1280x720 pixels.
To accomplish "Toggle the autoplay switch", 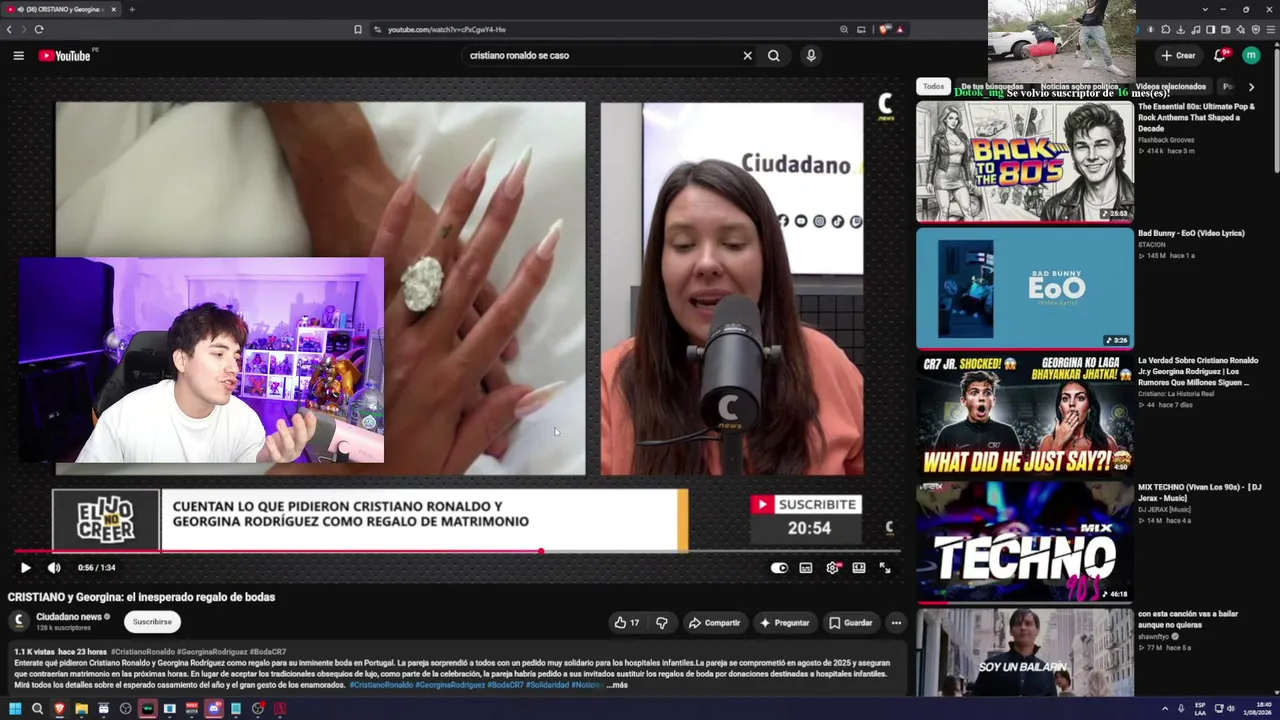I will click(x=779, y=568).
